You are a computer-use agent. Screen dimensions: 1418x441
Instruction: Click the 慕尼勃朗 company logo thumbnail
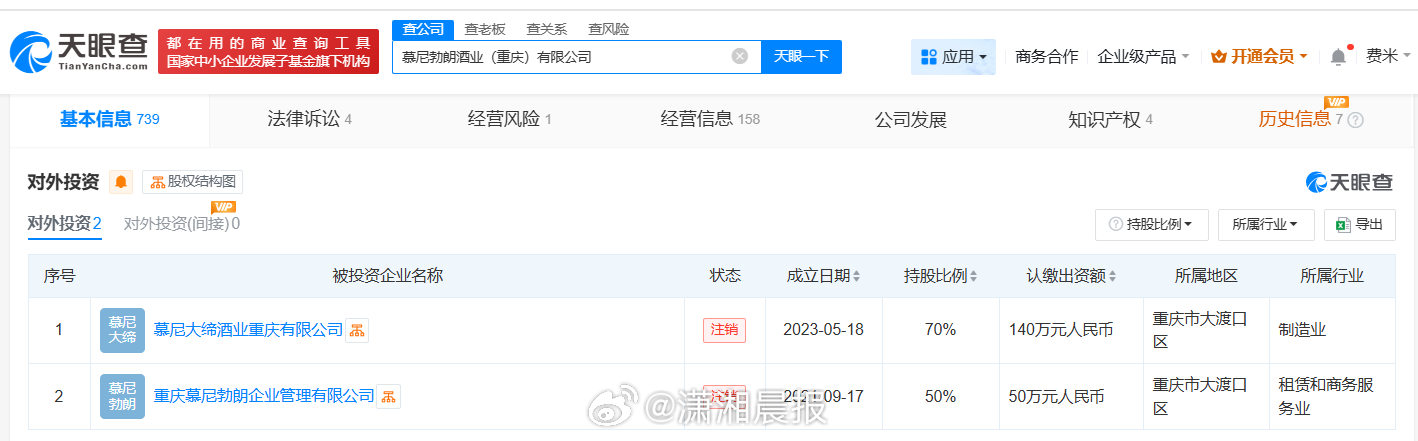coord(122,396)
